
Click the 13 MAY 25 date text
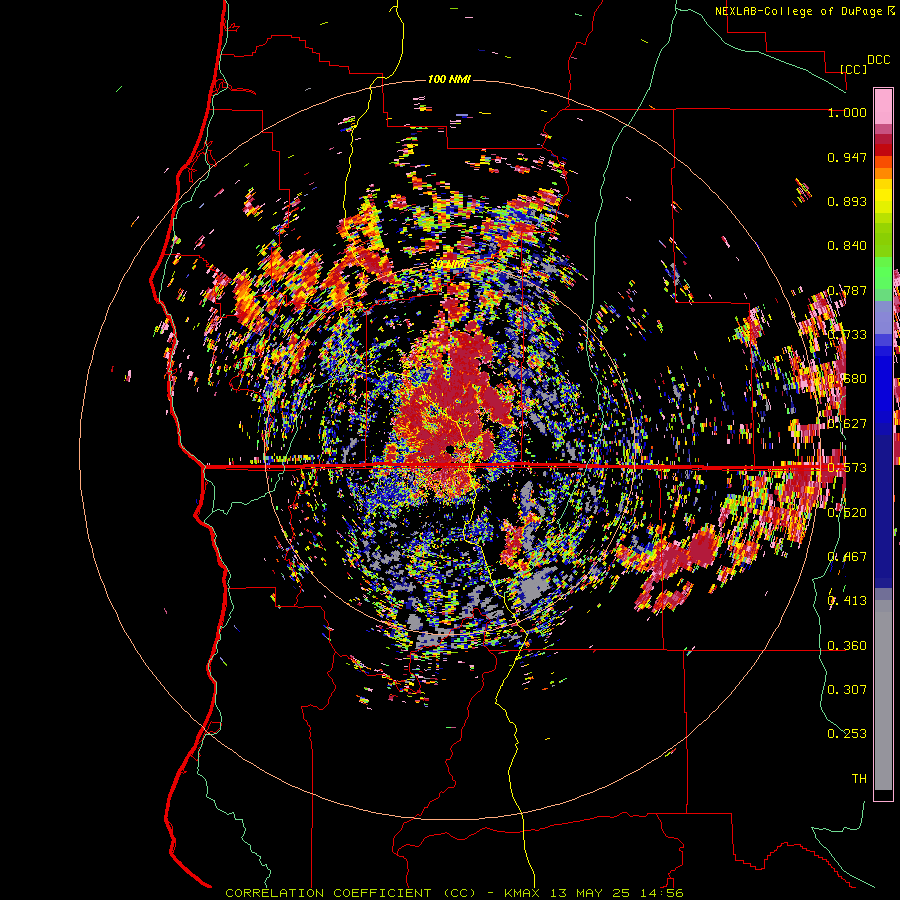coord(590,893)
